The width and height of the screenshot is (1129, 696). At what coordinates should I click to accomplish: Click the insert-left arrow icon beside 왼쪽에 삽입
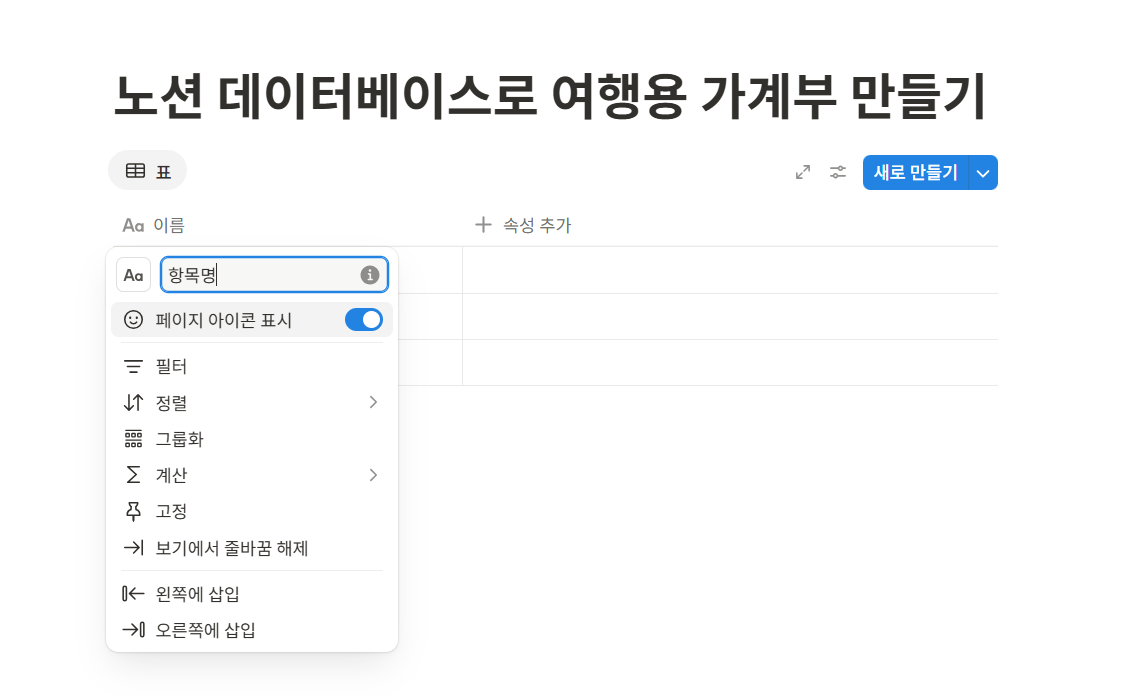point(135,594)
